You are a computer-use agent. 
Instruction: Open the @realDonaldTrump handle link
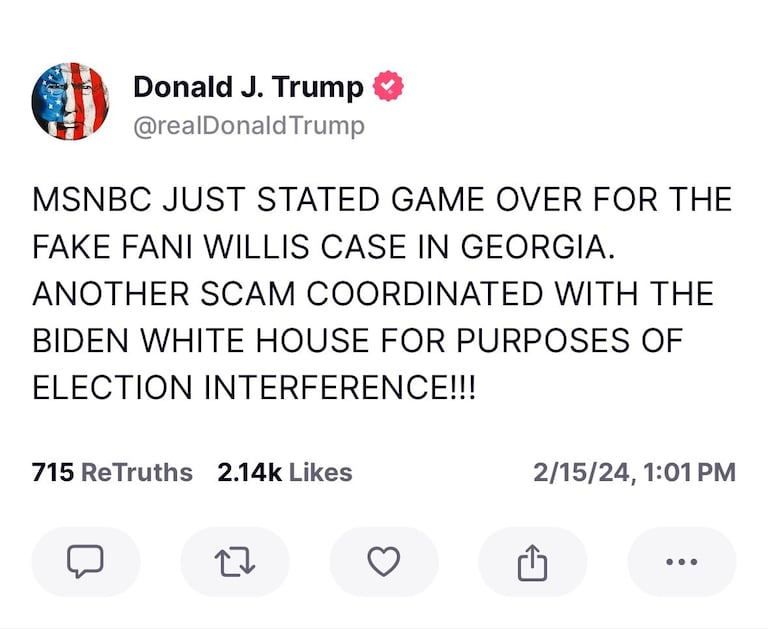click(x=248, y=126)
